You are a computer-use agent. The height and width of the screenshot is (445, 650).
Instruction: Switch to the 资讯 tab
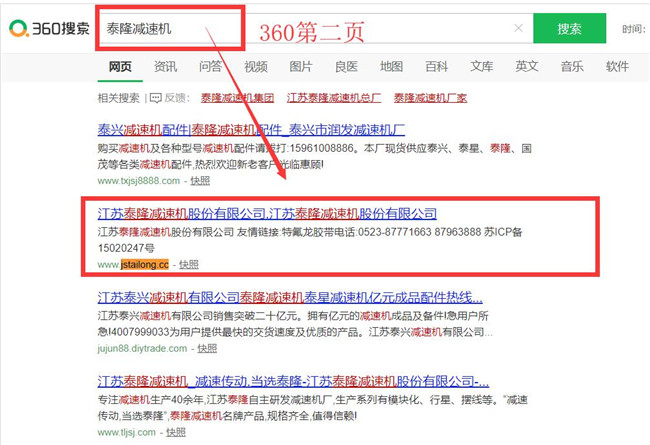pos(165,67)
